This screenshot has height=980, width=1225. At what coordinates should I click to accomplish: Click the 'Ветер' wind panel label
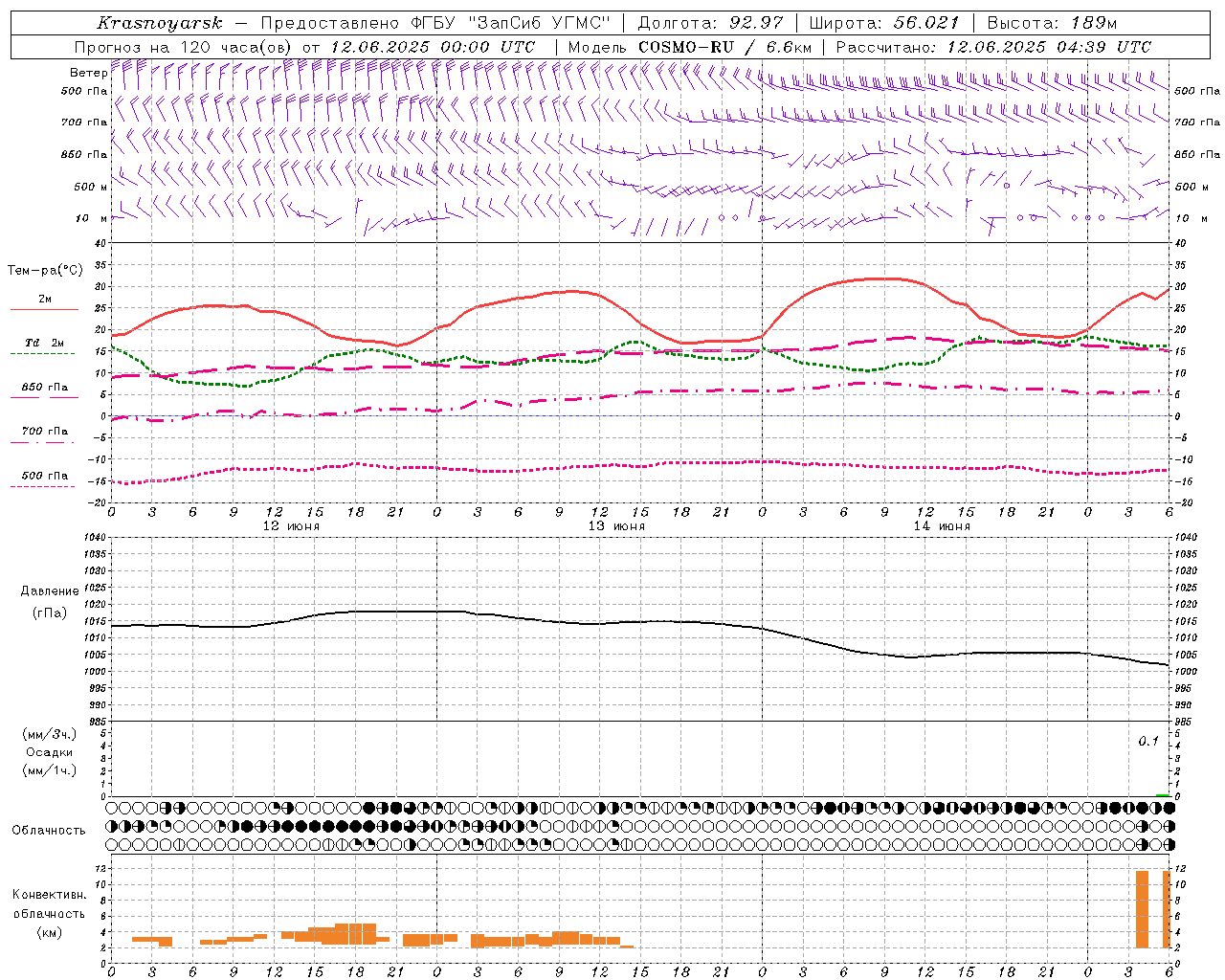(88, 73)
